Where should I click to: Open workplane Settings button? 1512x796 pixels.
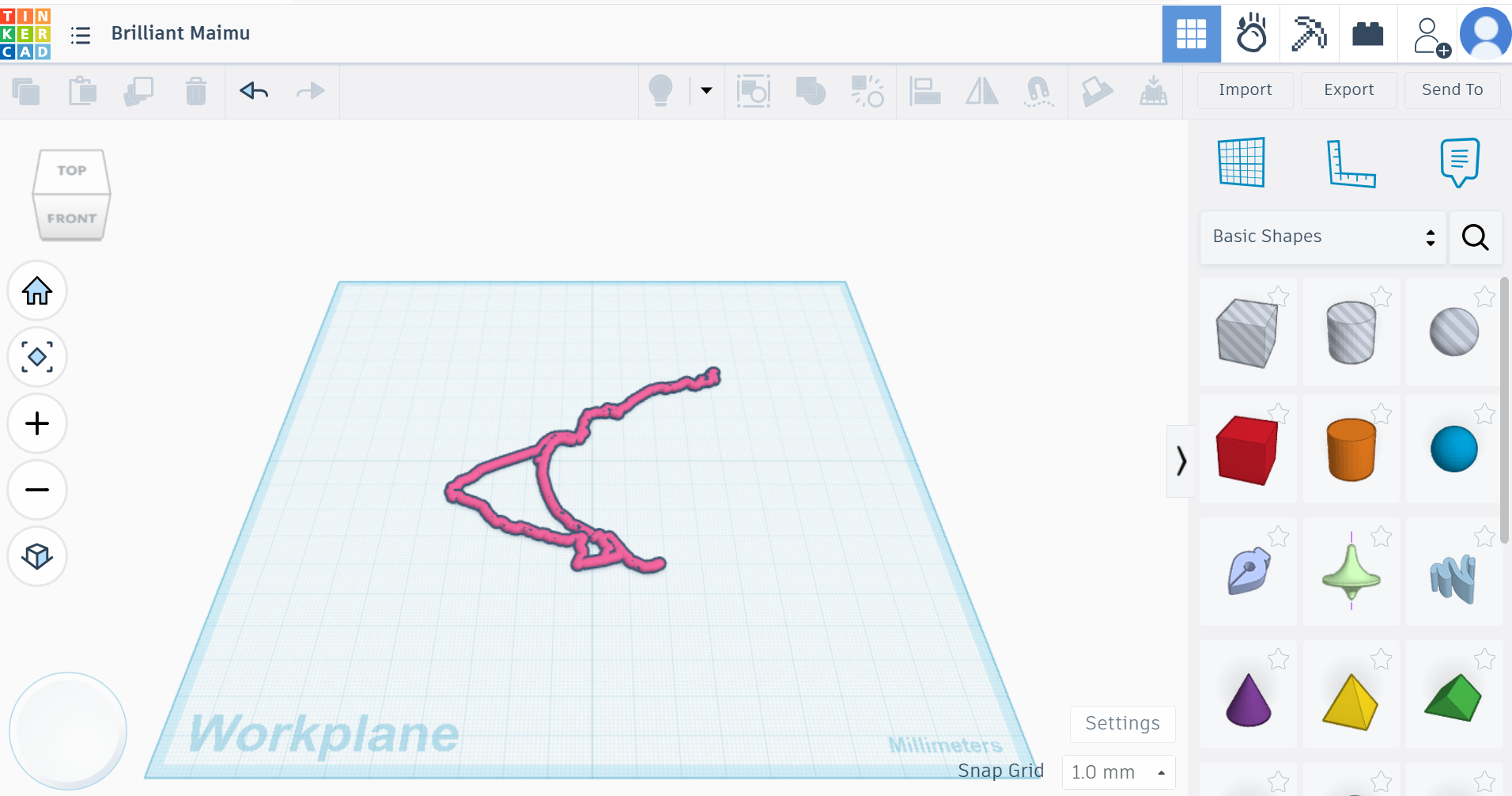pos(1123,724)
